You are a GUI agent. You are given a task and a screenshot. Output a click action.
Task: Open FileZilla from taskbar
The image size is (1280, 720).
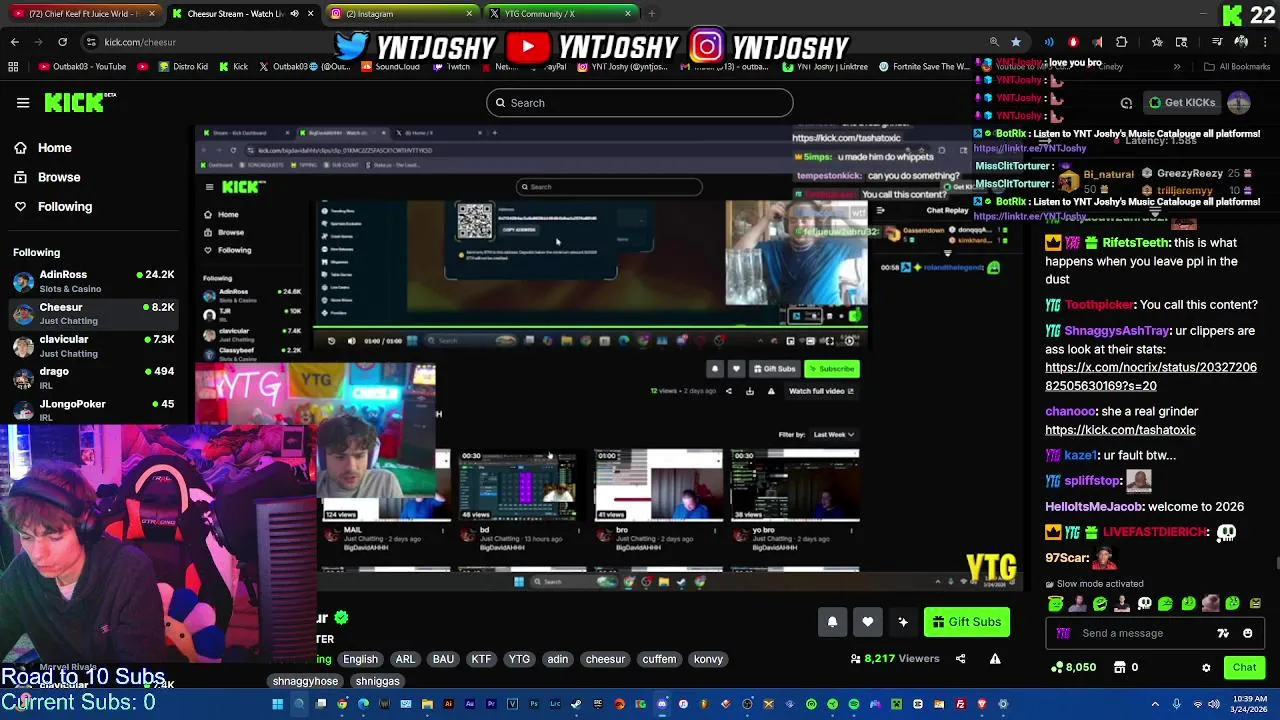(x=961, y=704)
